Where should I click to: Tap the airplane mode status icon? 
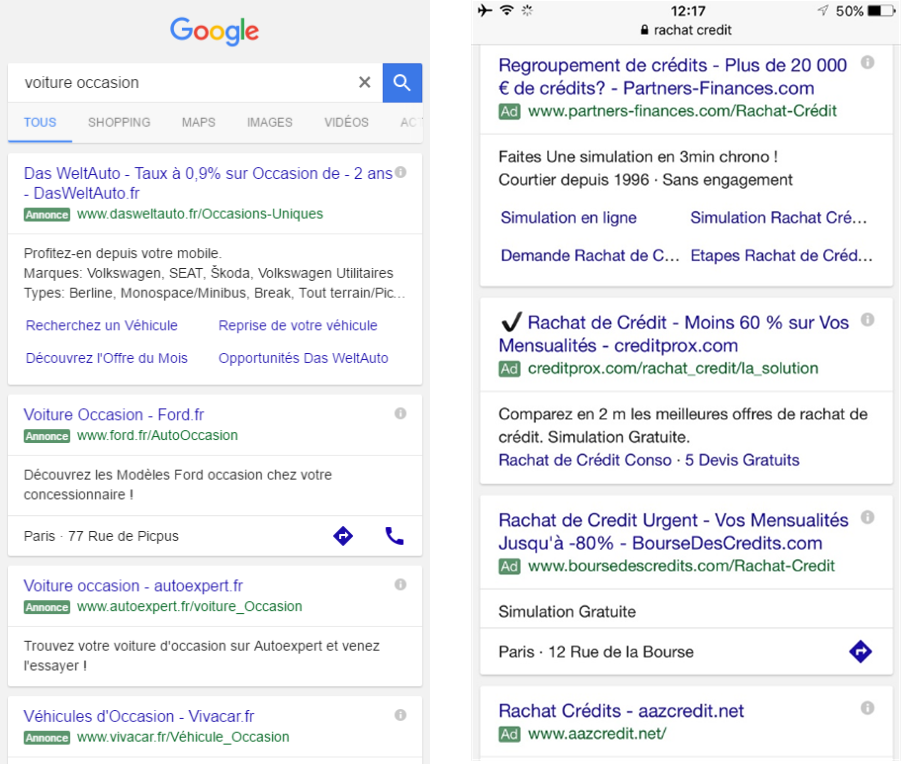tap(485, 10)
